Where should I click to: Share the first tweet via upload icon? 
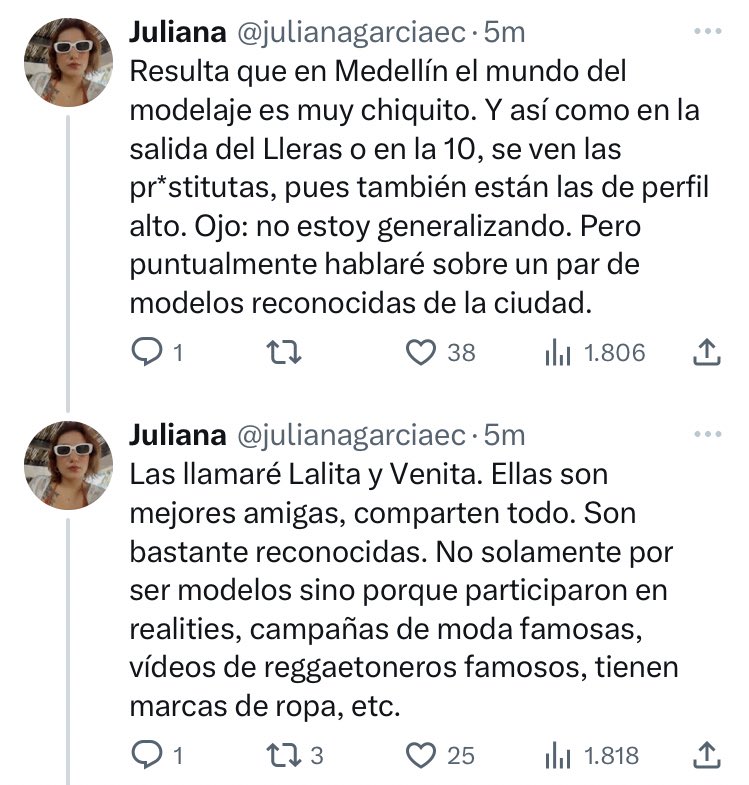706,352
